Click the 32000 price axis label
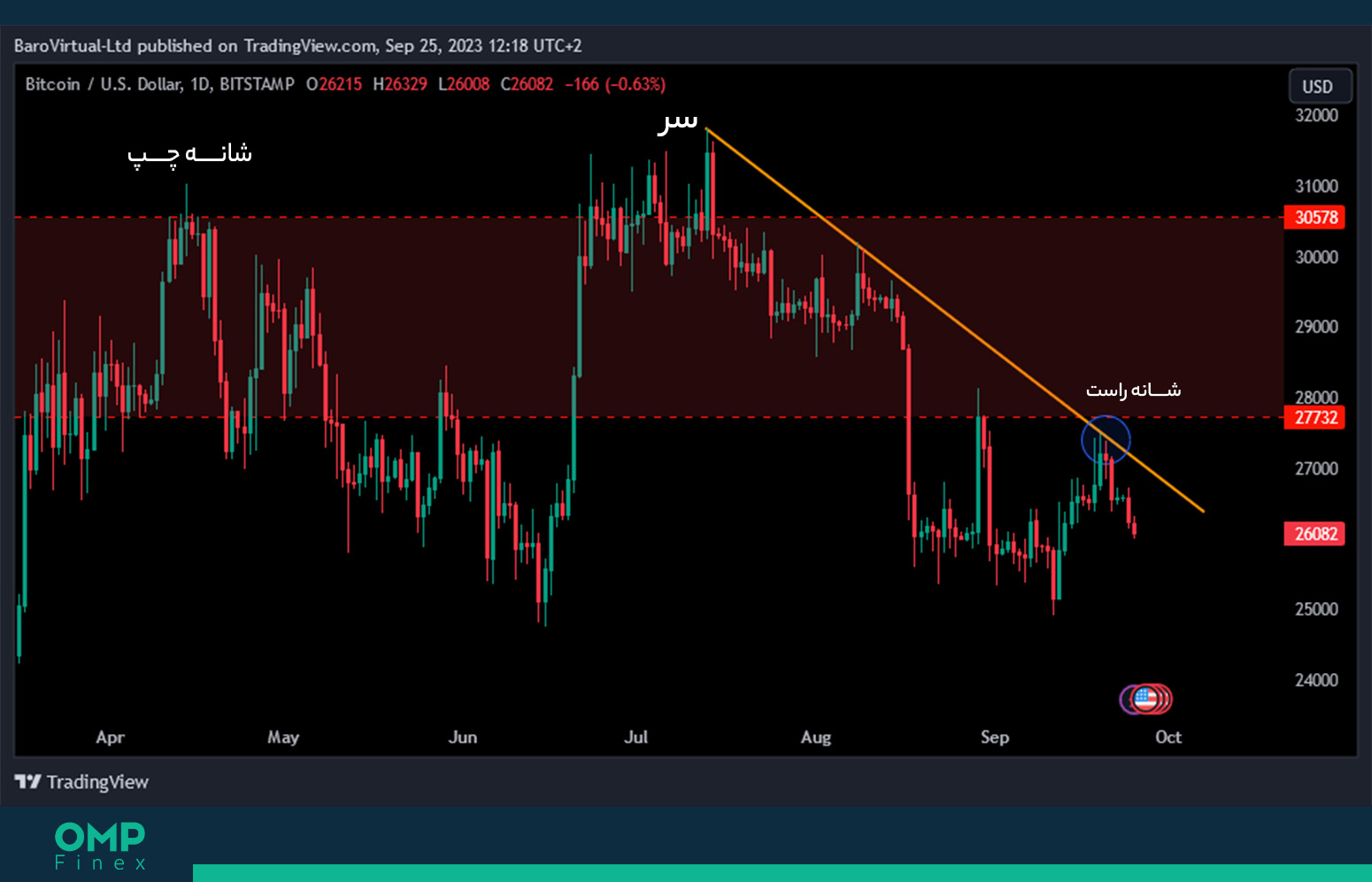The image size is (1372, 882). 1316,115
